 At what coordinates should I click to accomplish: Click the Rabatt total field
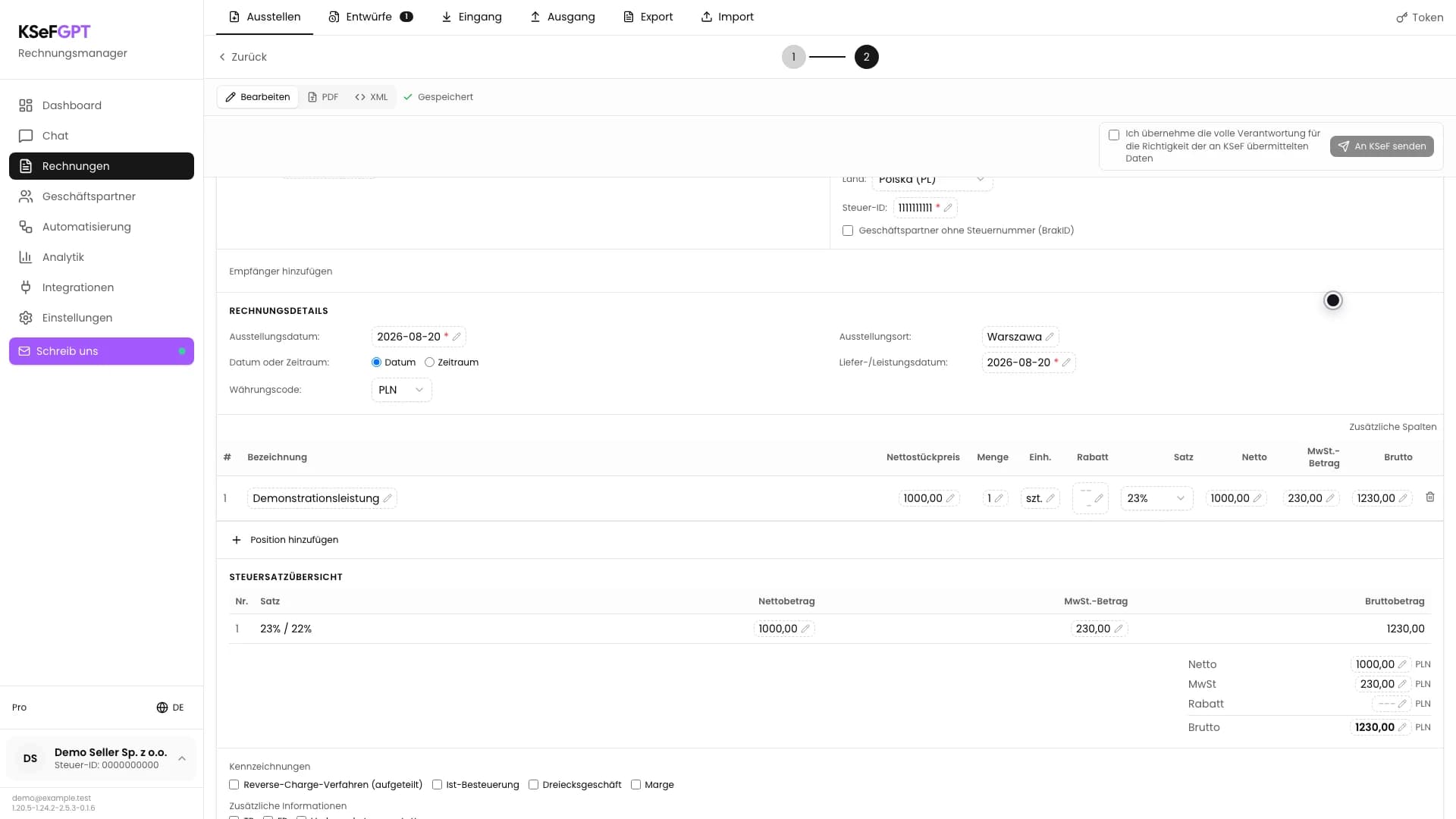pos(1391,704)
